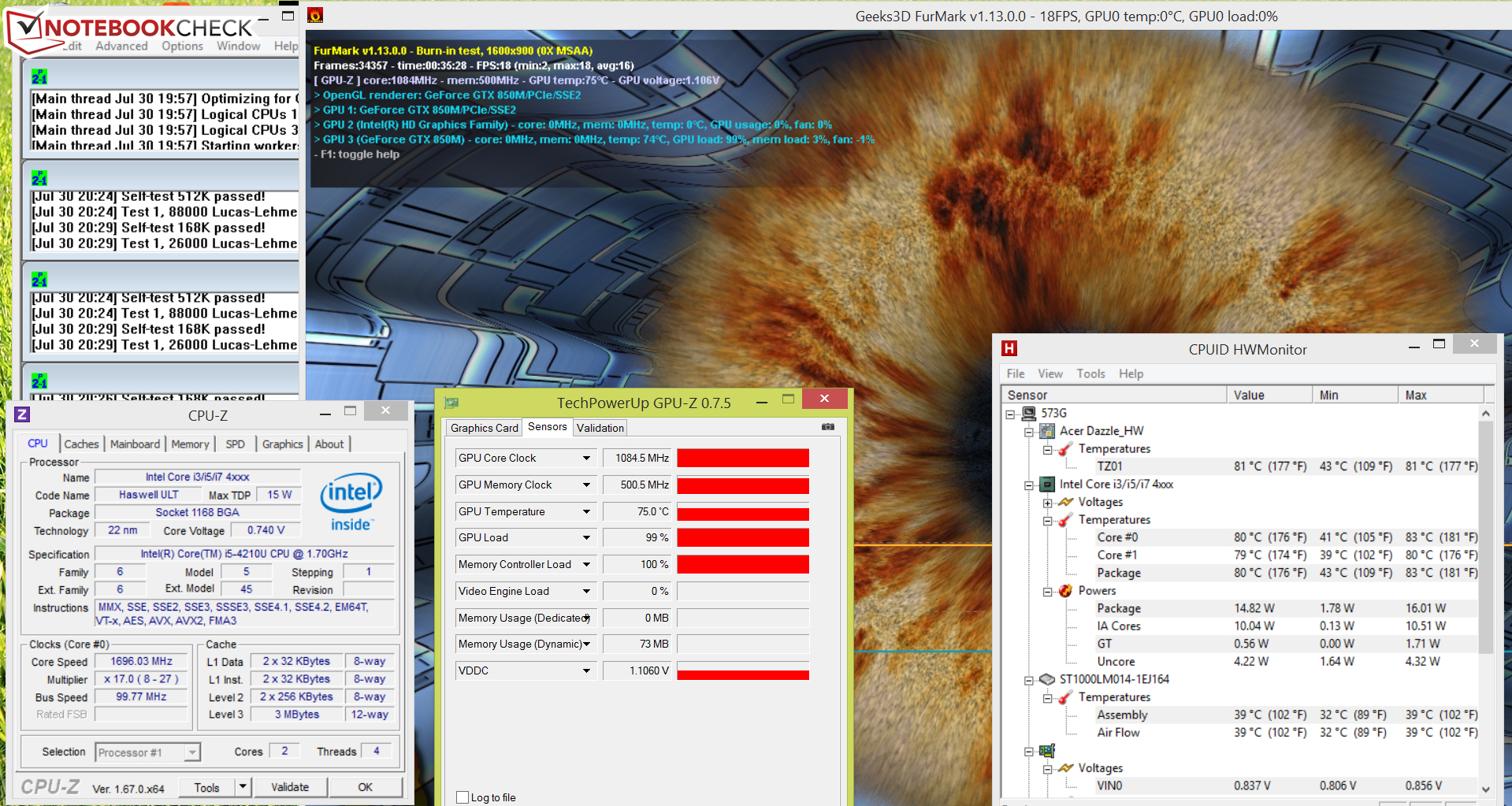
Task: Click the 573G computer icon in HWMonitor
Action: click(1029, 413)
